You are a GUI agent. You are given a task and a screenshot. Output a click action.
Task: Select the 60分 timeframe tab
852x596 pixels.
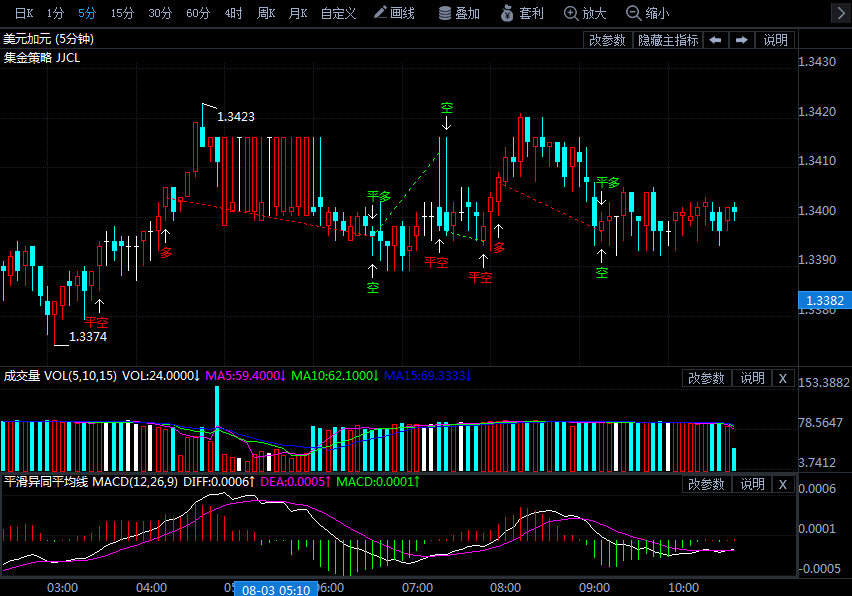[x=198, y=13]
